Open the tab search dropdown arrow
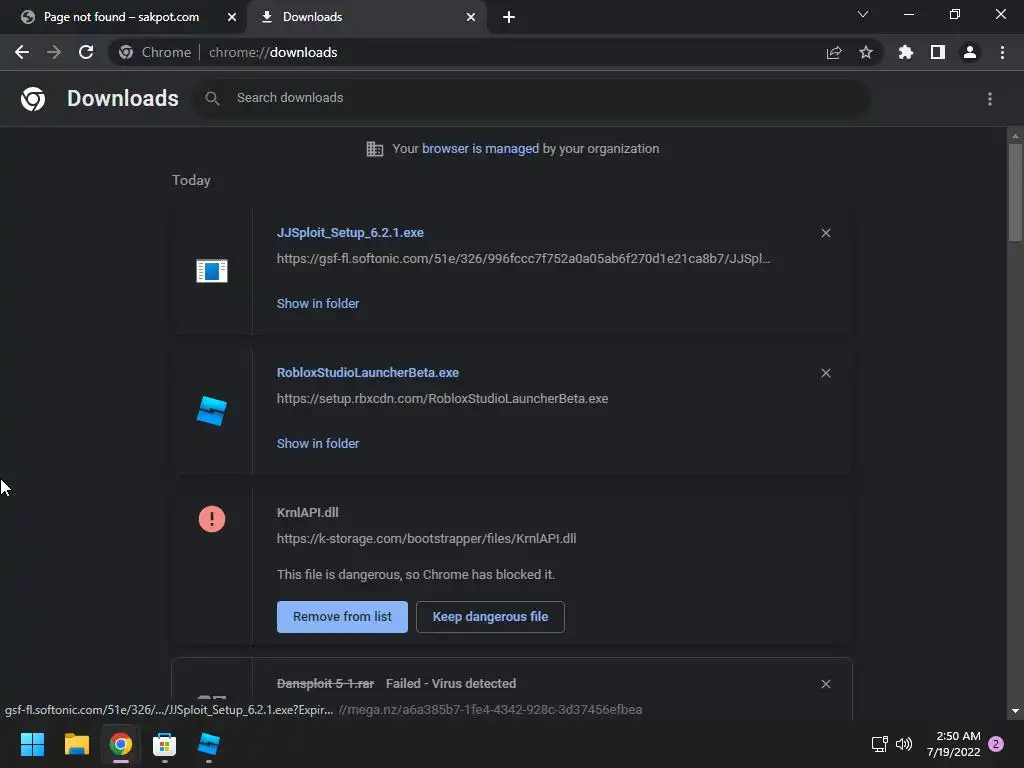 [x=863, y=14]
